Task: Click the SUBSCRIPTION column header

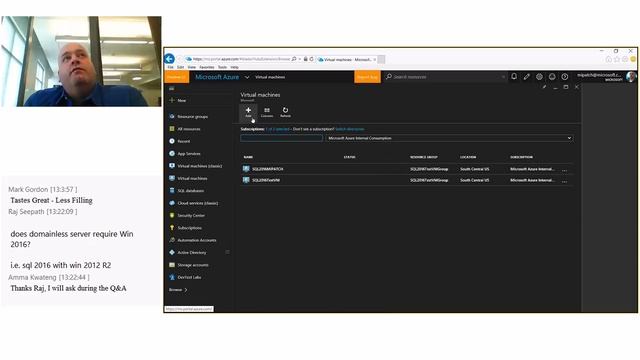Action: [521, 157]
